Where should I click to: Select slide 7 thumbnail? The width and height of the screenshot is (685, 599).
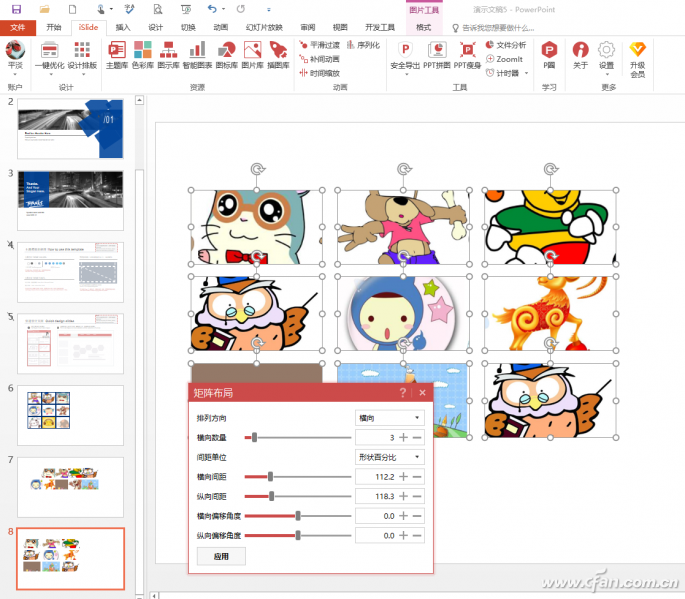70,487
